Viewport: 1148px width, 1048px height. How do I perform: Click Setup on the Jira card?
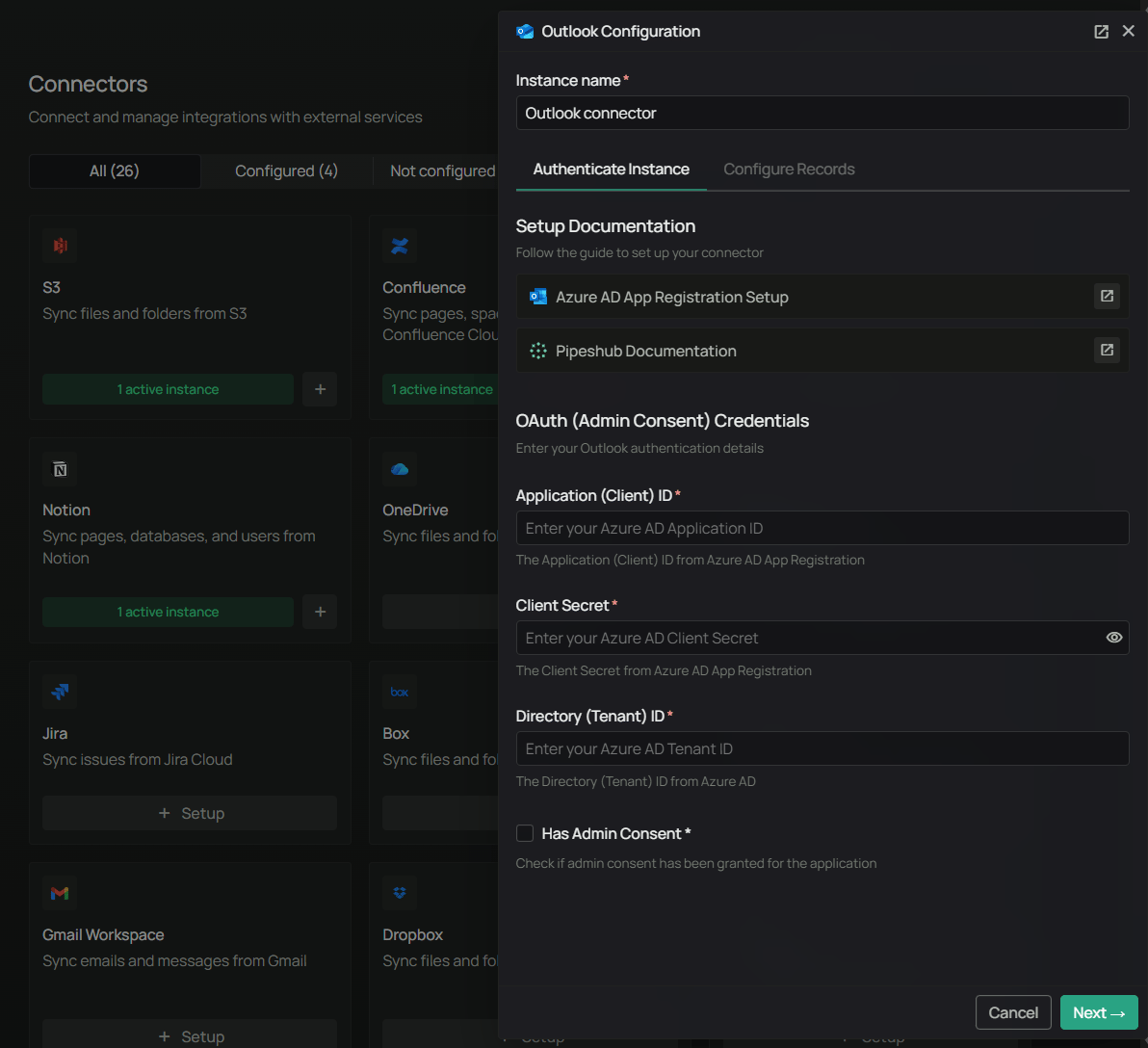pyautogui.click(x=190, y=813)
